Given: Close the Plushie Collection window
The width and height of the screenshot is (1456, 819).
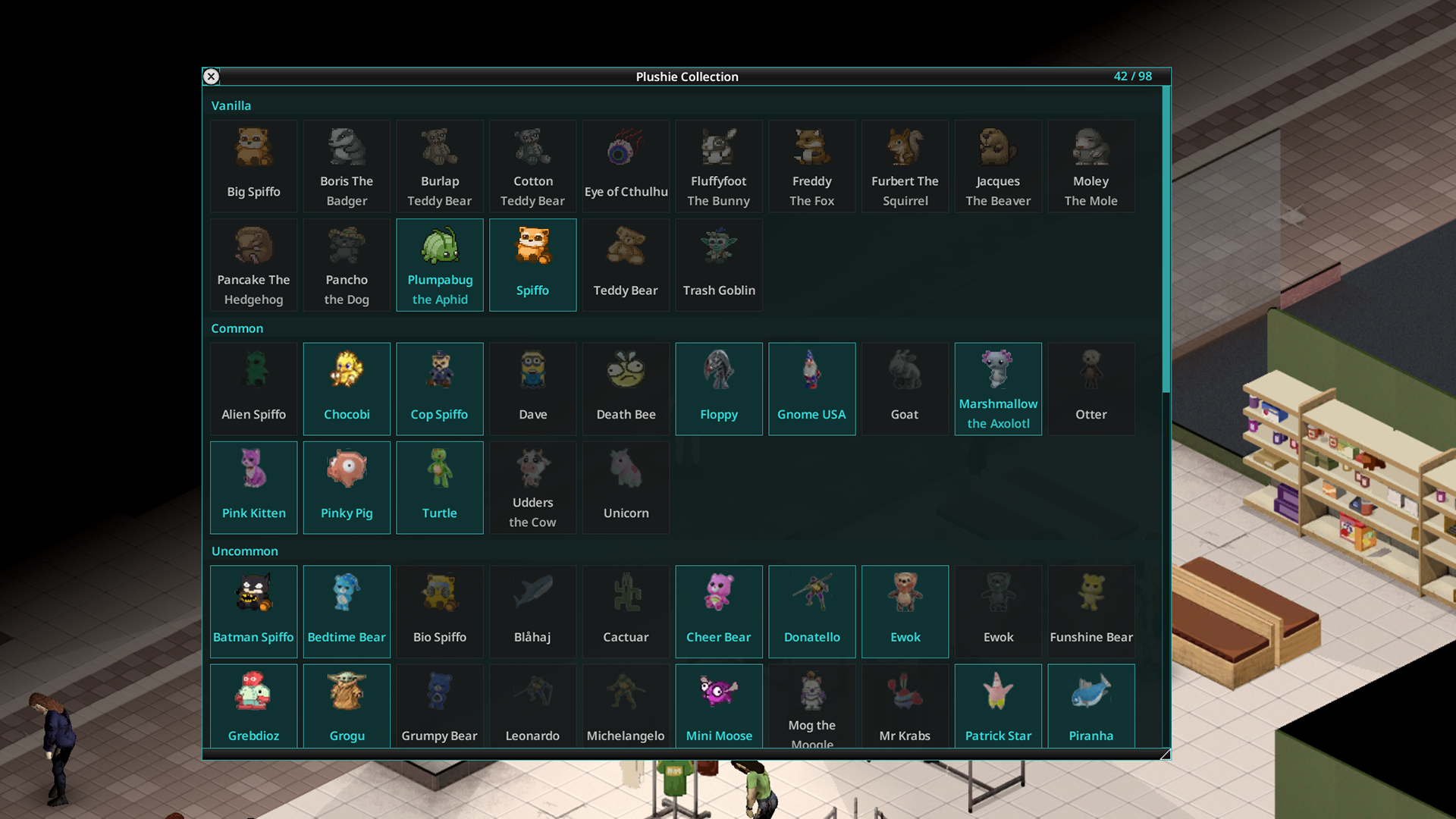Looking at the screenshot, I should pyautogui.click(x=212, y=77).
